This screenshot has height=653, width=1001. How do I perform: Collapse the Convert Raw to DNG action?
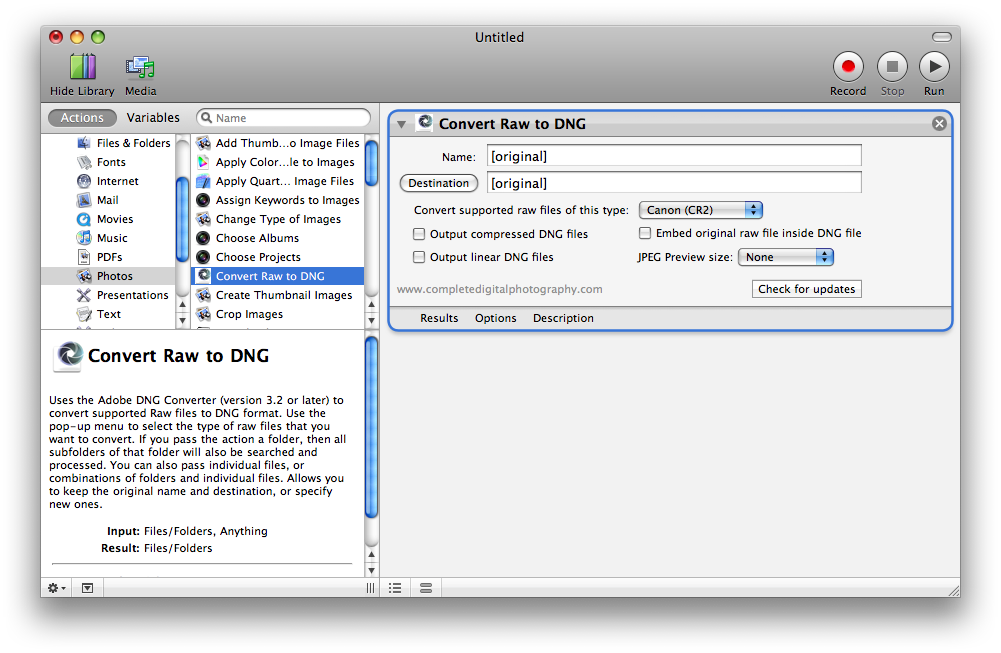click(x=402, y=124)
